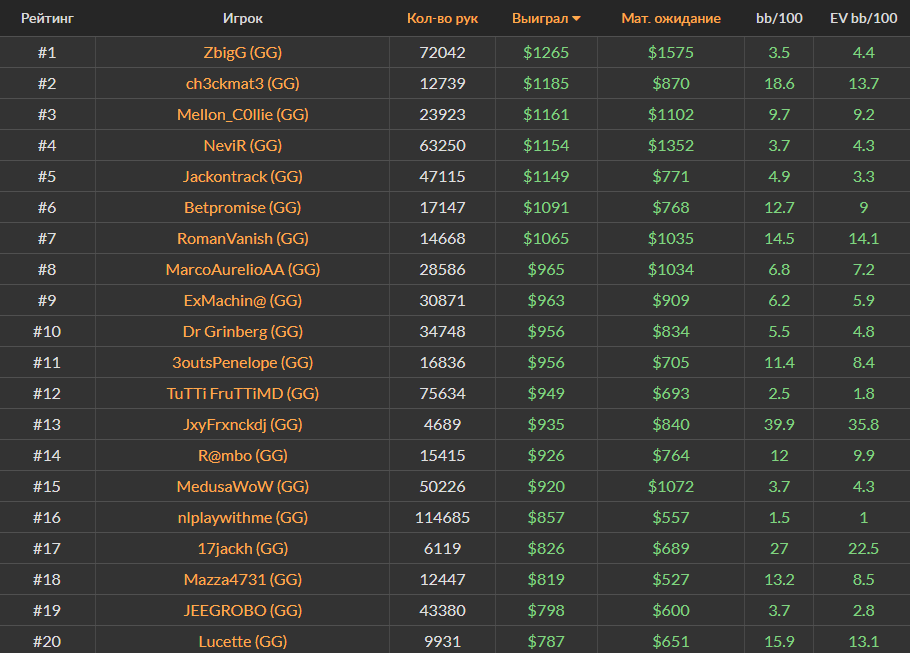The image size is (910, 653).
Task: View Jackontrack (GG) player details
Action: (x=243, y=176)
